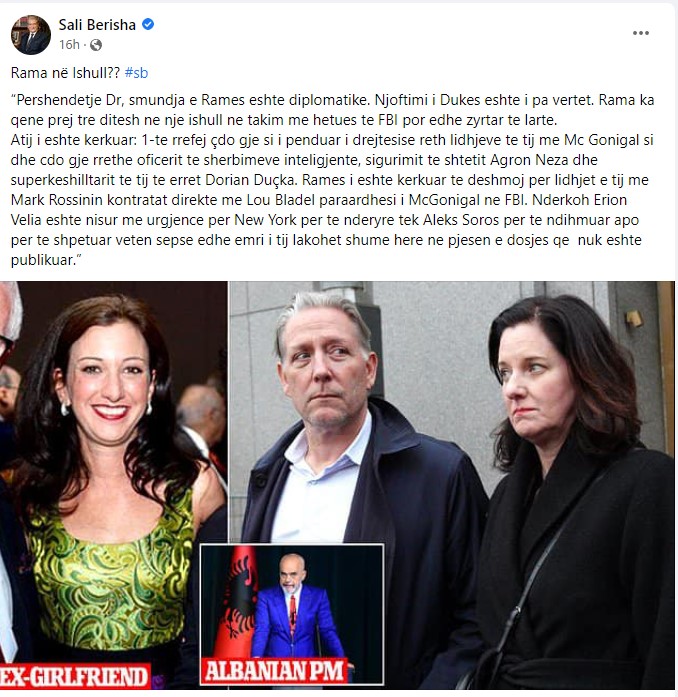Click the red 'ALBANIAN PM' caption banner
This screenshot has width=678, height=697.
pos(274,671)
